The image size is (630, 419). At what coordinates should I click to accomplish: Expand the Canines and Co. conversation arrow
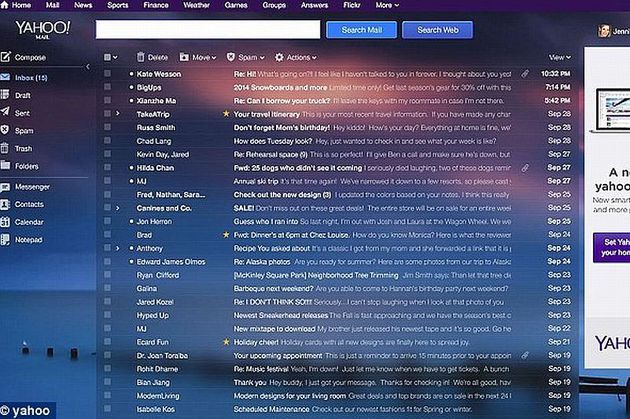pyautogui.click(x=117, y=208)
